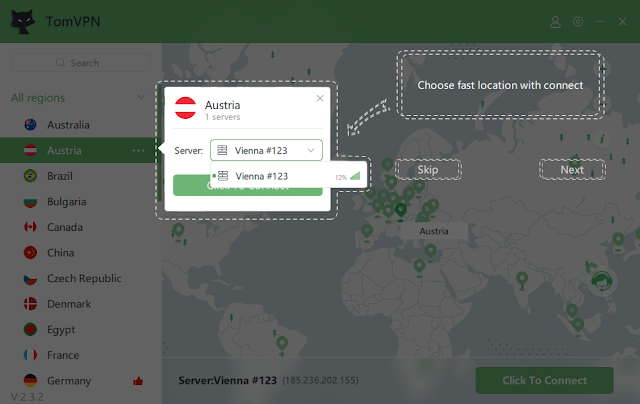640x404 pixels.
Task: Go to Next tutorial step
Action: 572,170
